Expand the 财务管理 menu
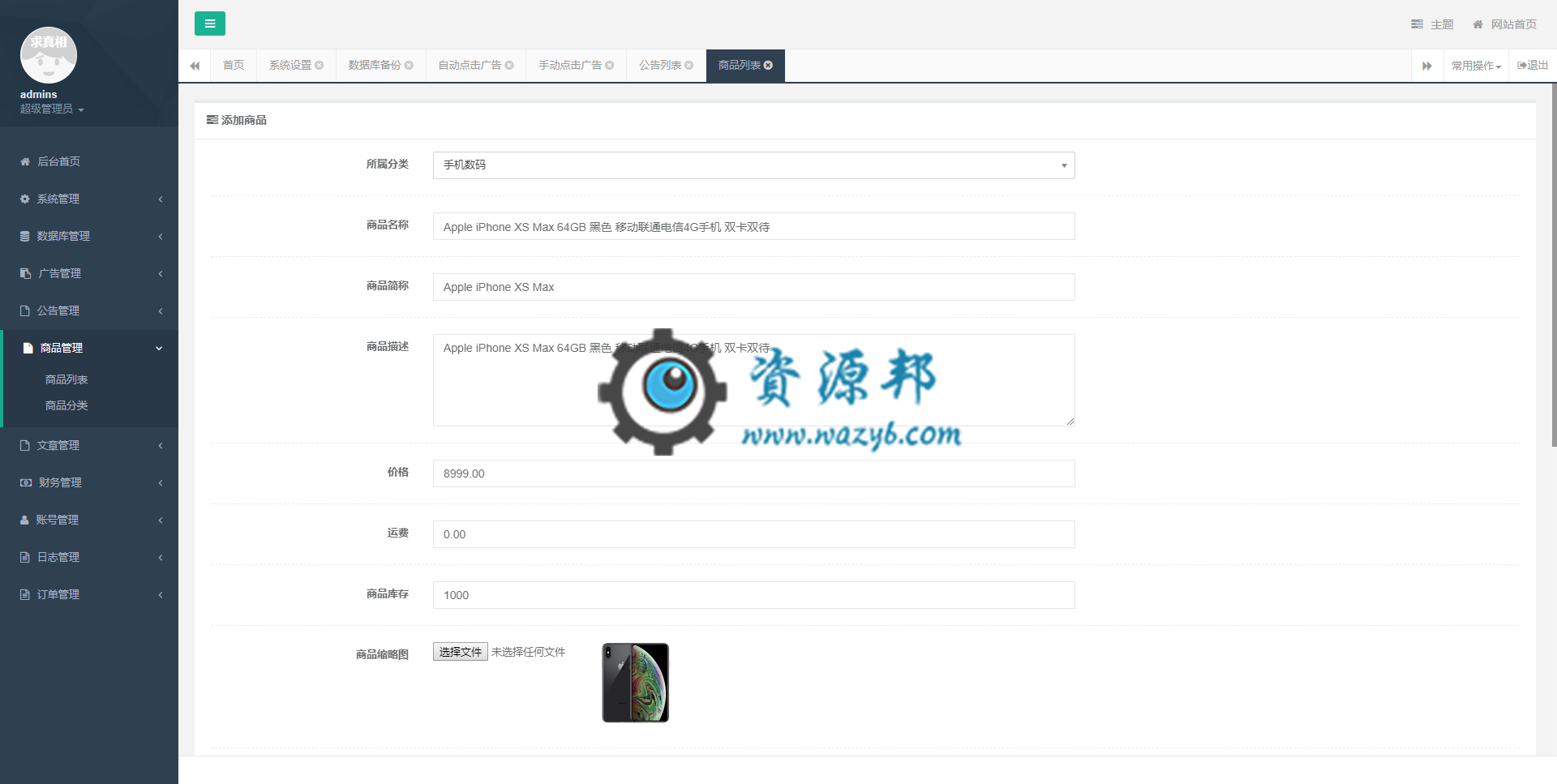The width and height of the screenshot is (1557, 784). (x=89, y=482)
